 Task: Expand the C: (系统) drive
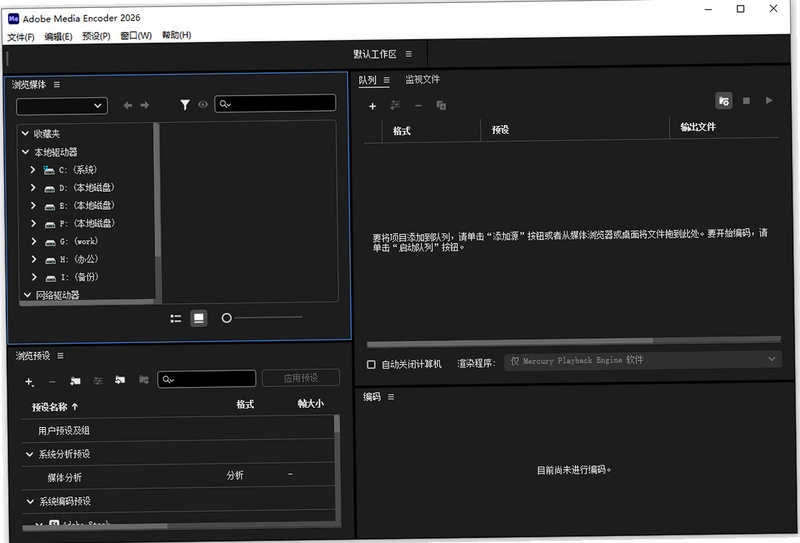click(x=33, y=169)
